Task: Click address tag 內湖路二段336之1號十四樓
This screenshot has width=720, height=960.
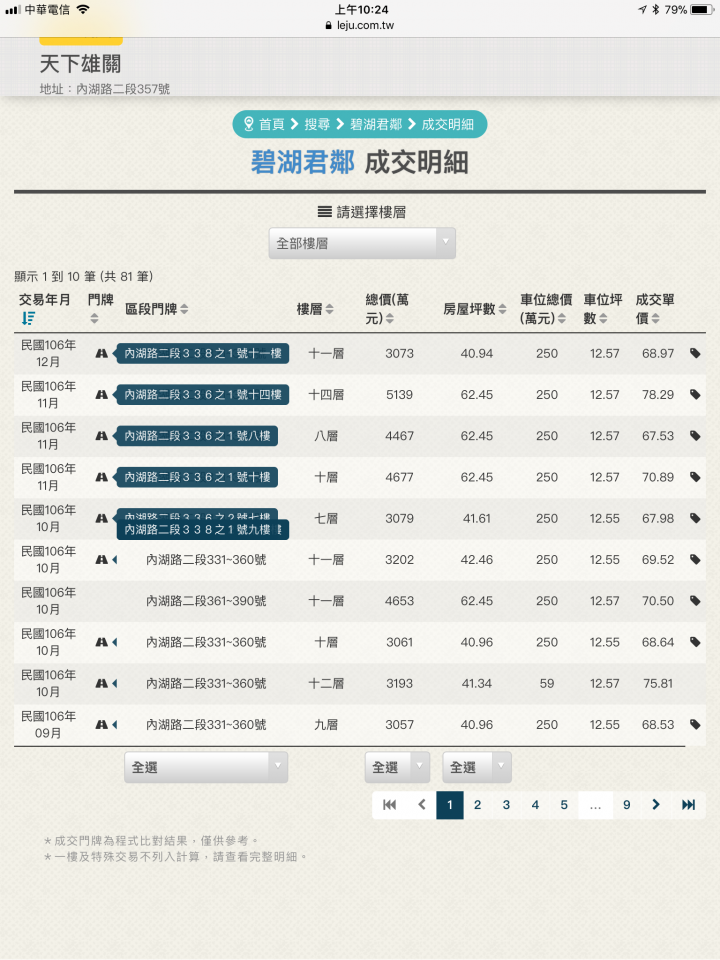Action: 203,394
